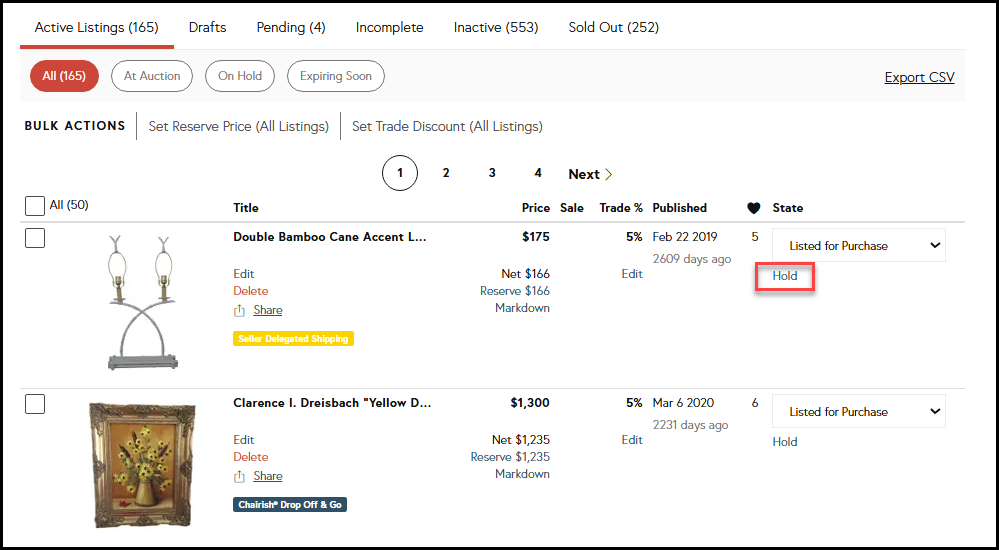Image resolution: width=999 pixels, height=550 pixels.
Task: Click Share link for Dreisbach listing
Action: 268,475
